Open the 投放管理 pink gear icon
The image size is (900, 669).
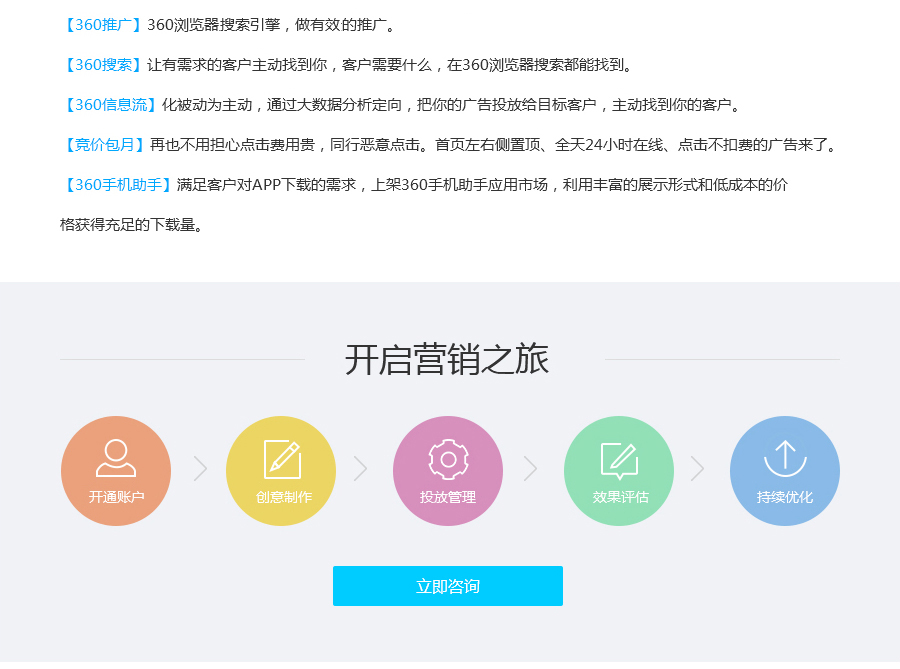click(x=448, y=470)
